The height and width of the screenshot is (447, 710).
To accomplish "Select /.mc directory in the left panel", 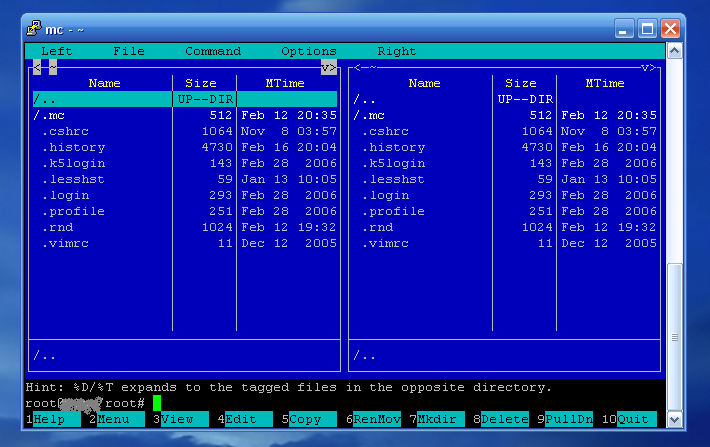I will coord(185,115).
